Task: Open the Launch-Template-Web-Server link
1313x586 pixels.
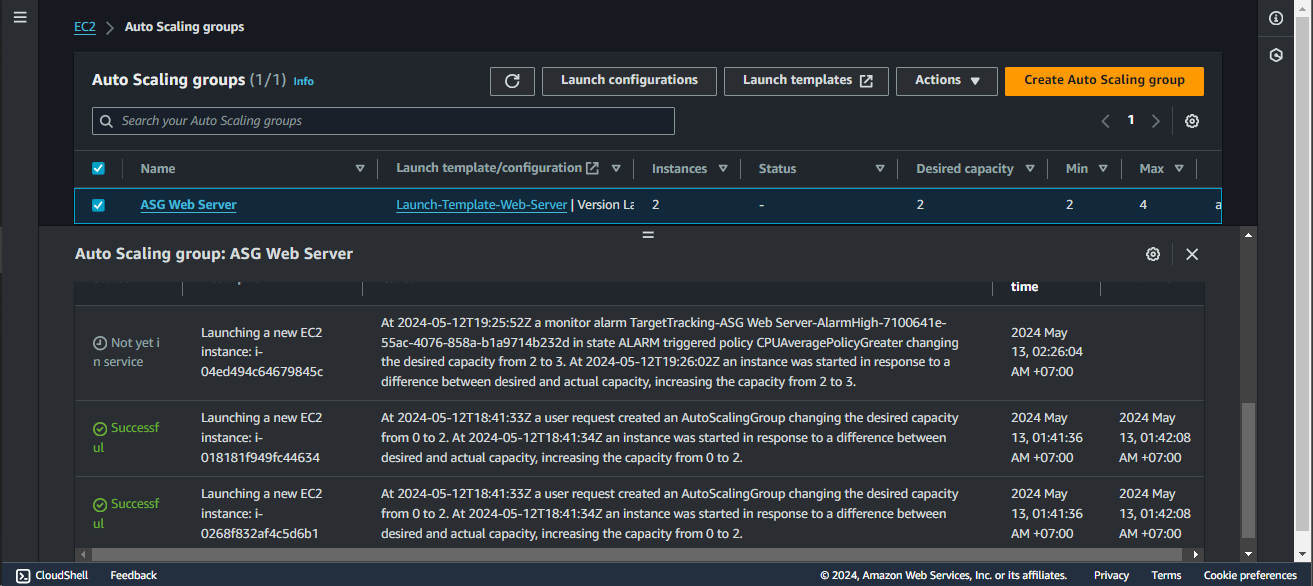Action: [482, 205]
